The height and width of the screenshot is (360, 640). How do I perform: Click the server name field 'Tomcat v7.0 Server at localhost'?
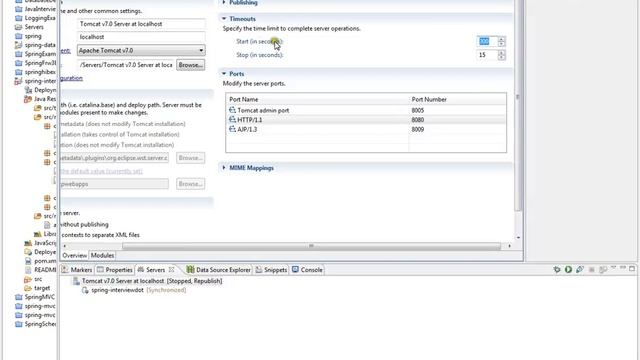[x=141, y=24]
